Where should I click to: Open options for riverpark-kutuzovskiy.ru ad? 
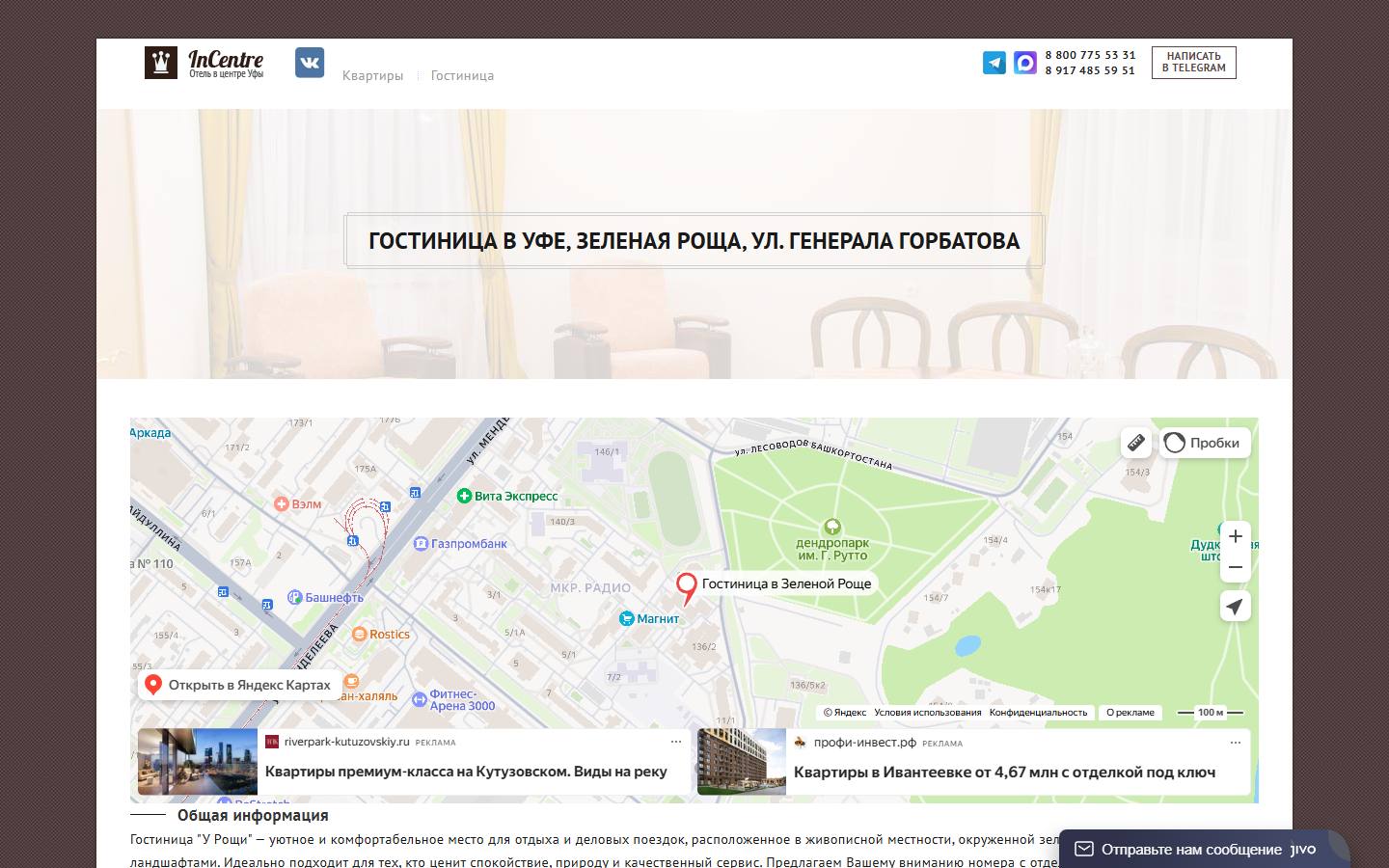pyautogui.click(x=676, y=743)
